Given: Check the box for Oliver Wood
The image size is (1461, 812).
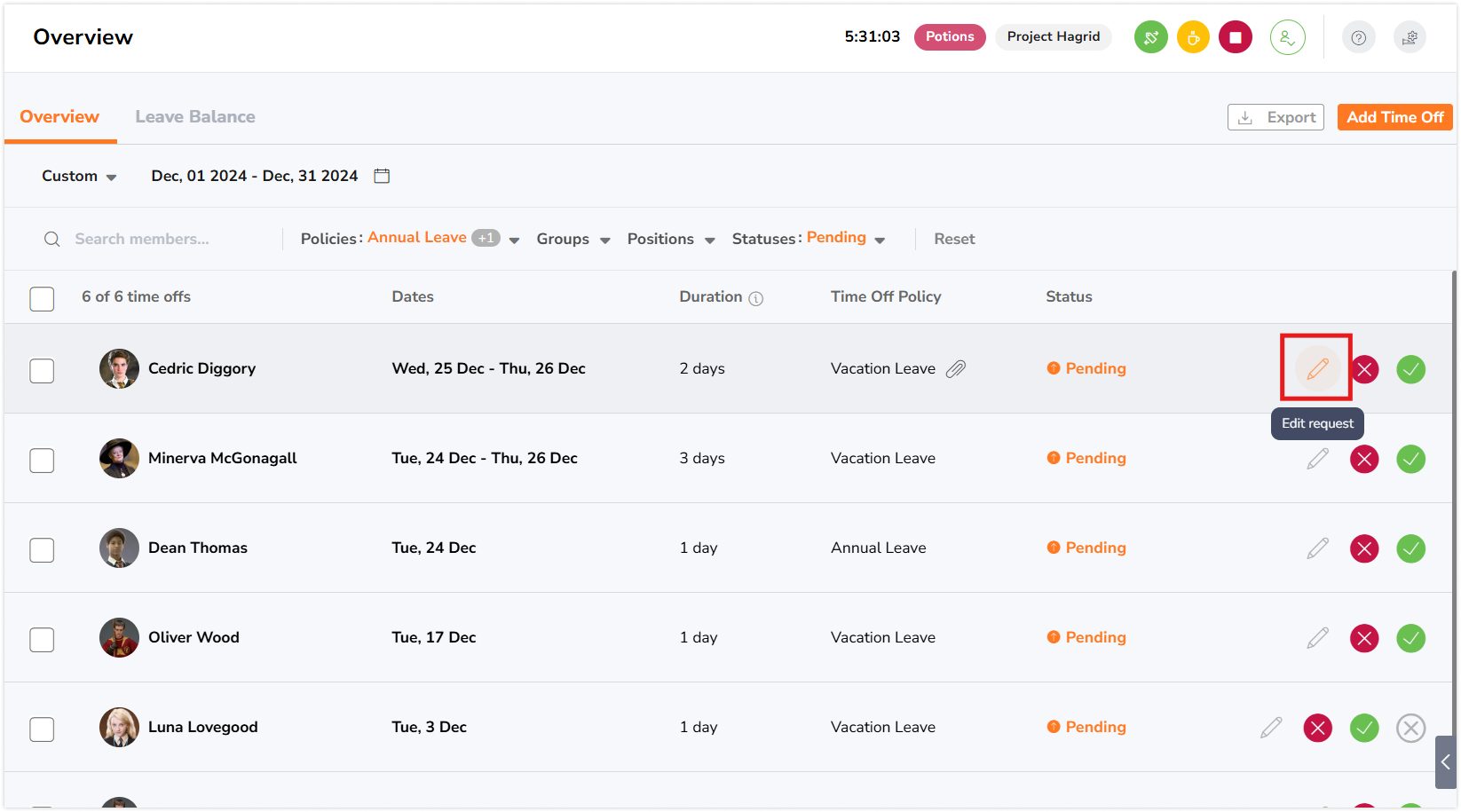Looking at the screenshot, I should coord(42,639).
